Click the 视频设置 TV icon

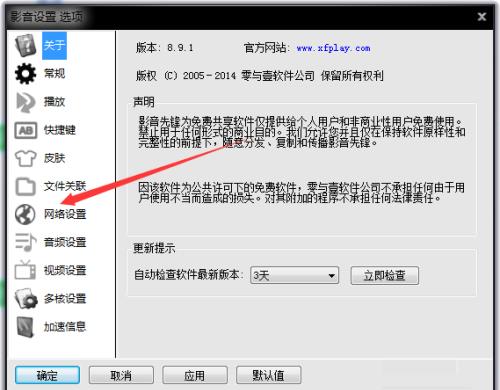[x=25, y=270]
